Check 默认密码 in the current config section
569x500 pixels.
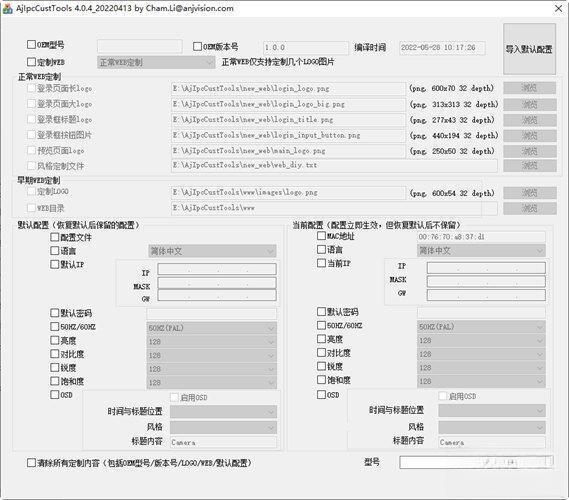point(321,312)
